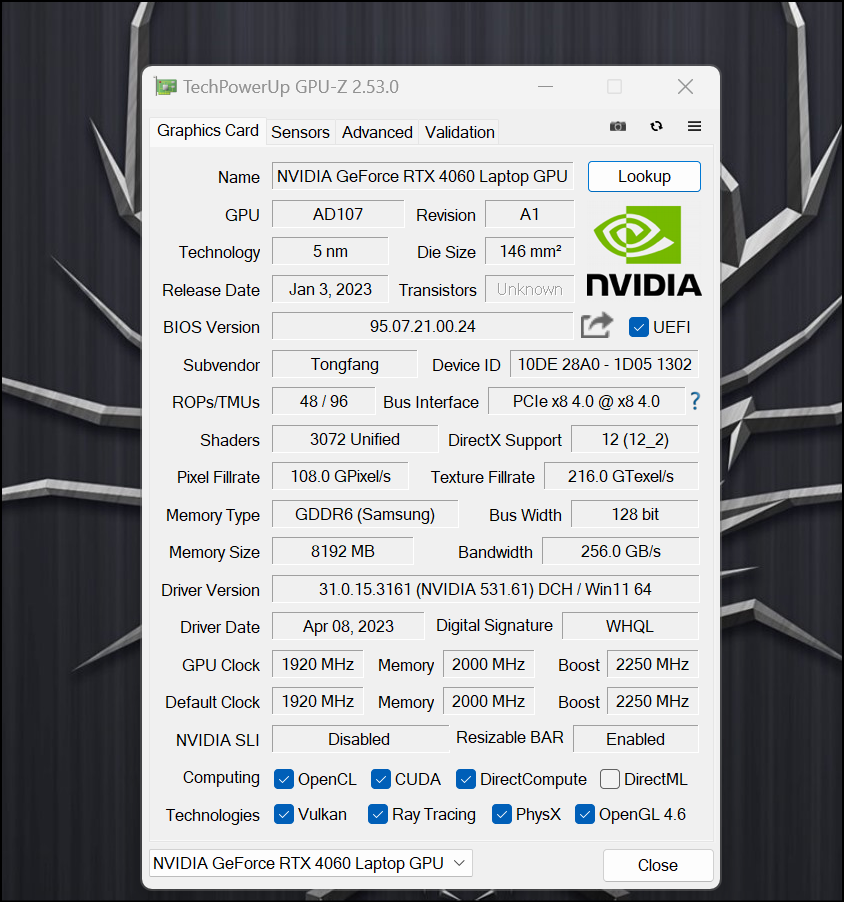Click the GPU field showing AD107
Viewport: 844px width, 902px height.
click(338, 214)
